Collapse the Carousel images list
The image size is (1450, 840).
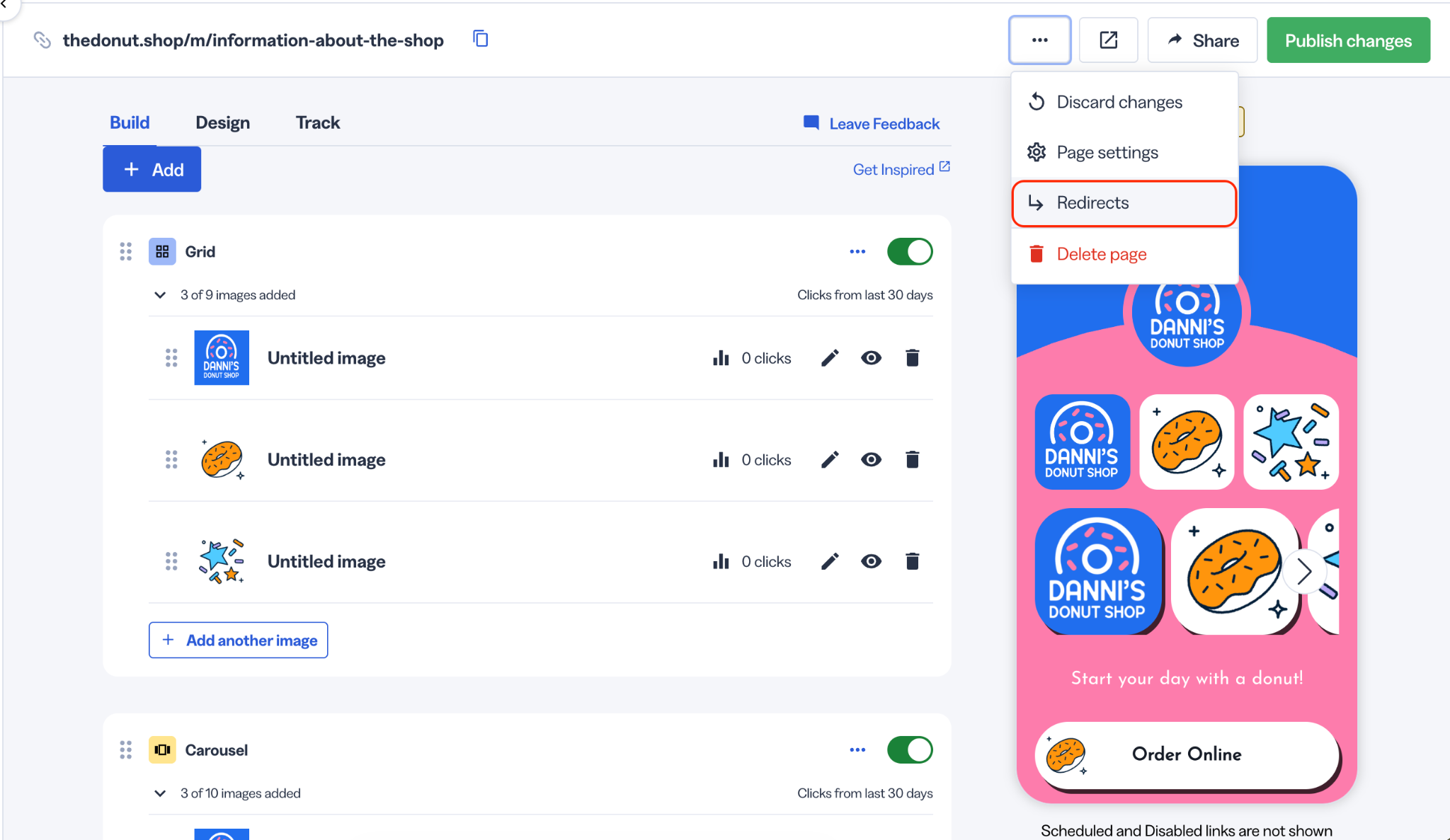(160, 793)
